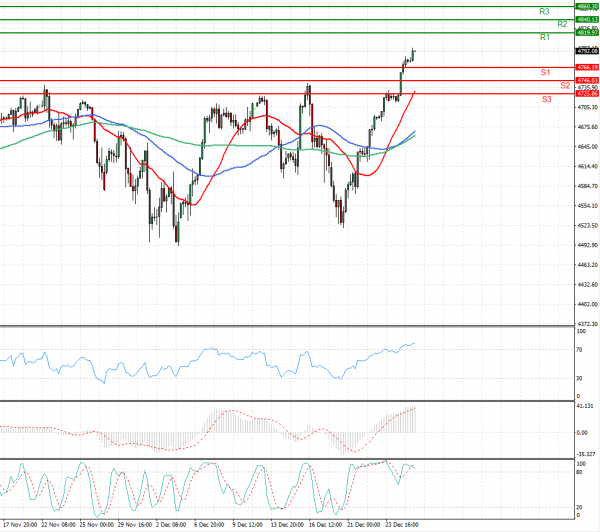This screenshot has width=600, height=532.
Task: Click the 4372.30 price axis value
Action: coord(587,324)
